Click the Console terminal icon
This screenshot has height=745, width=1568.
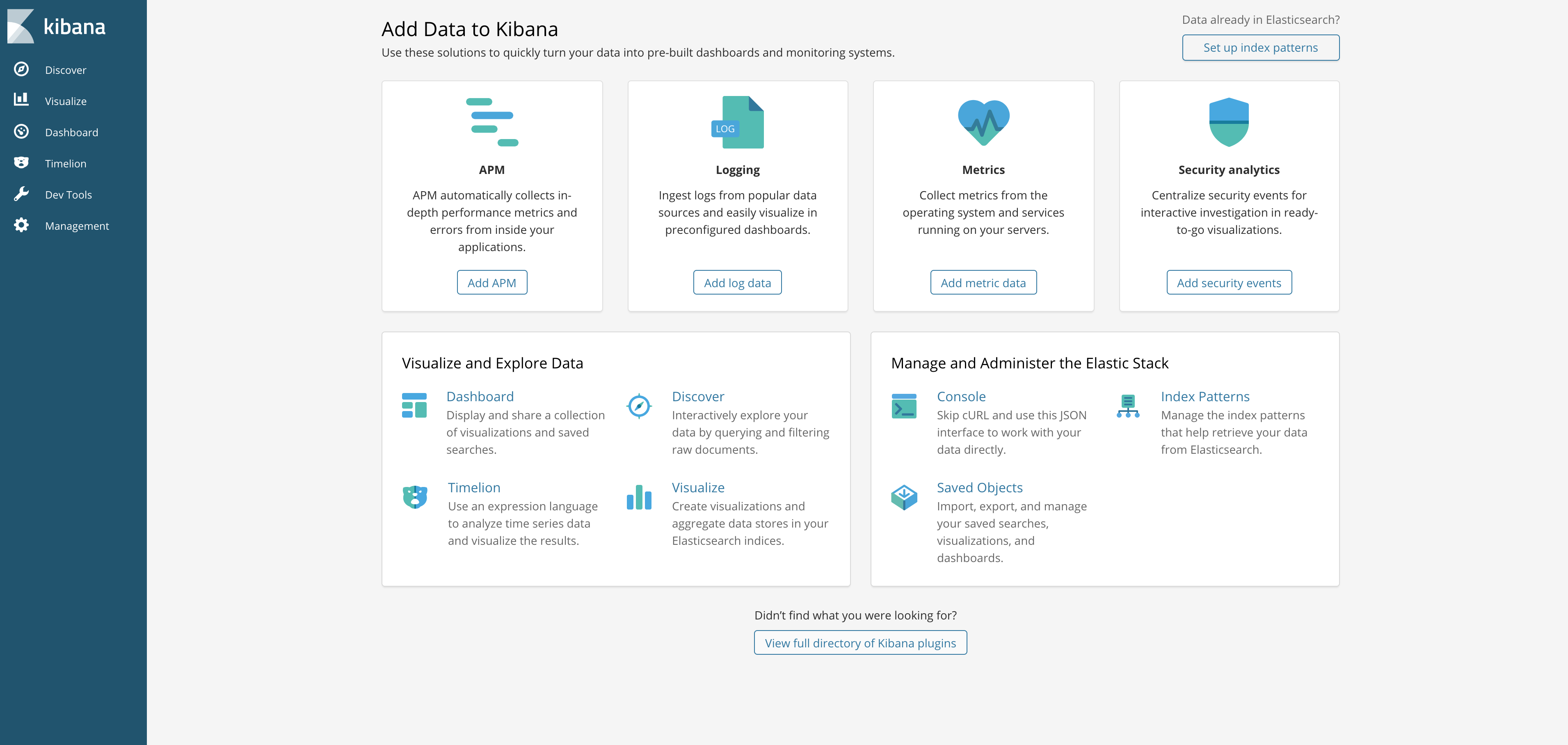click(x=904, y=405)
